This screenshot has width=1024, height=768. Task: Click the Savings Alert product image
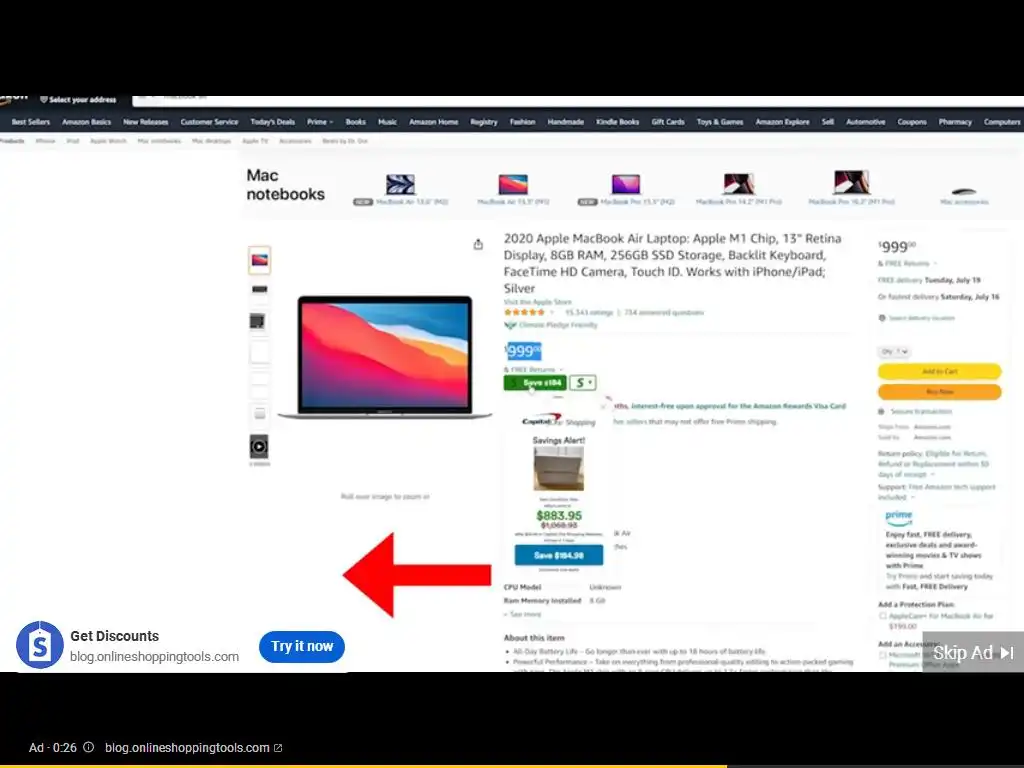pos(558,469)
